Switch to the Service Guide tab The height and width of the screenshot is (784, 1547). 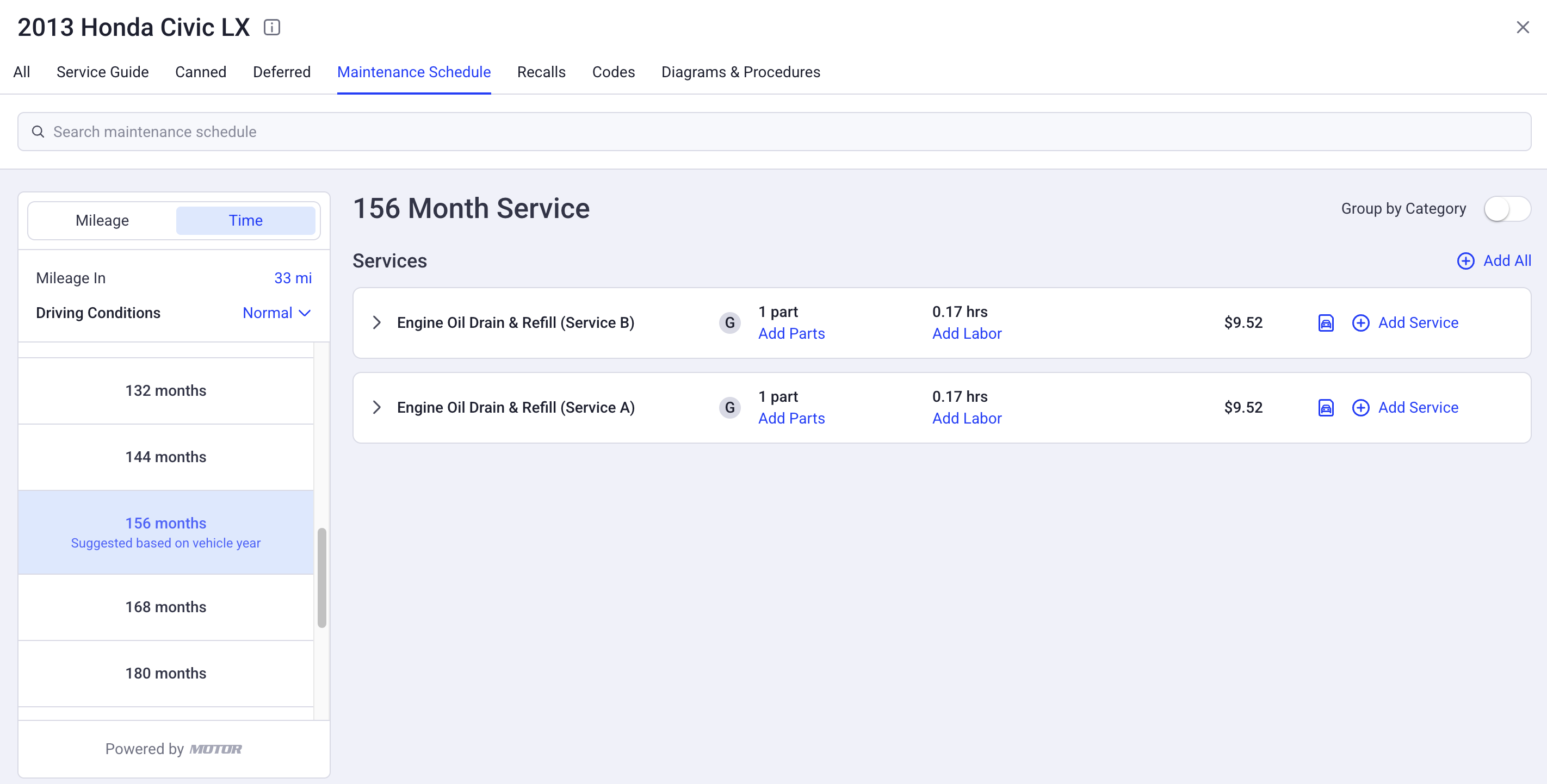click(x=102, y=72)
